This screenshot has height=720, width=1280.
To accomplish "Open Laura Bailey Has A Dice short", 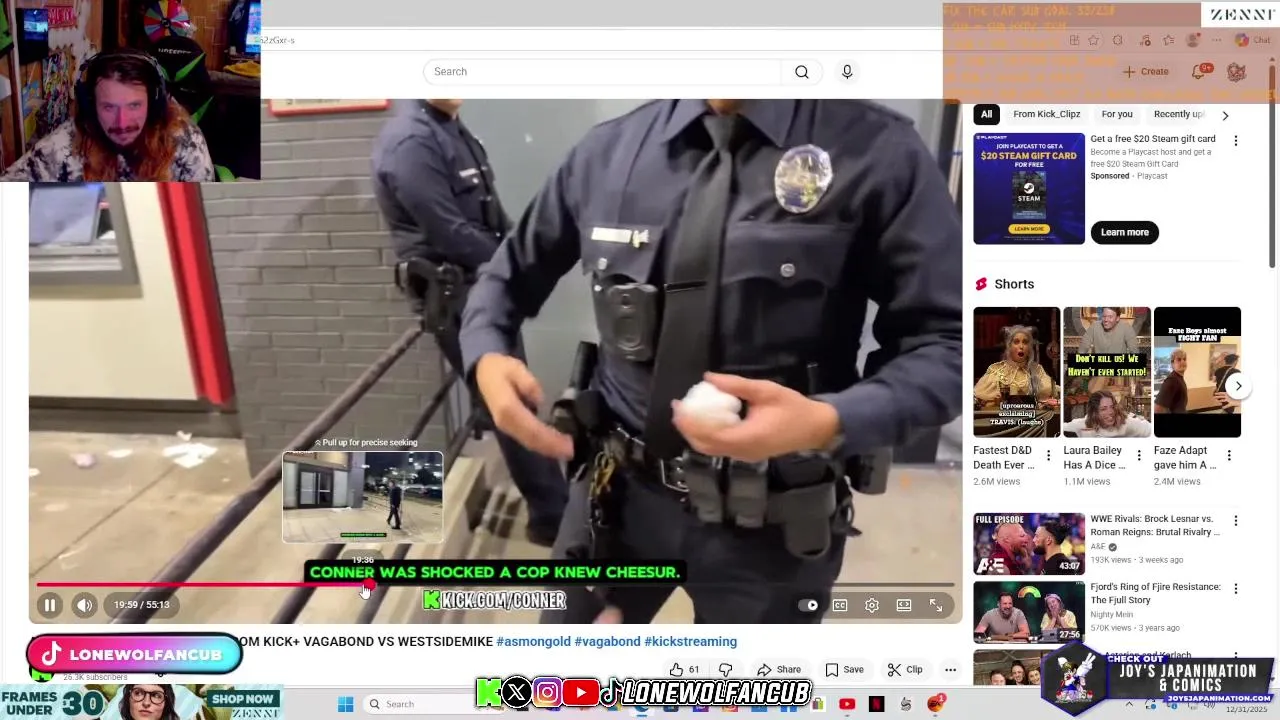I will tap(1107, 372).
